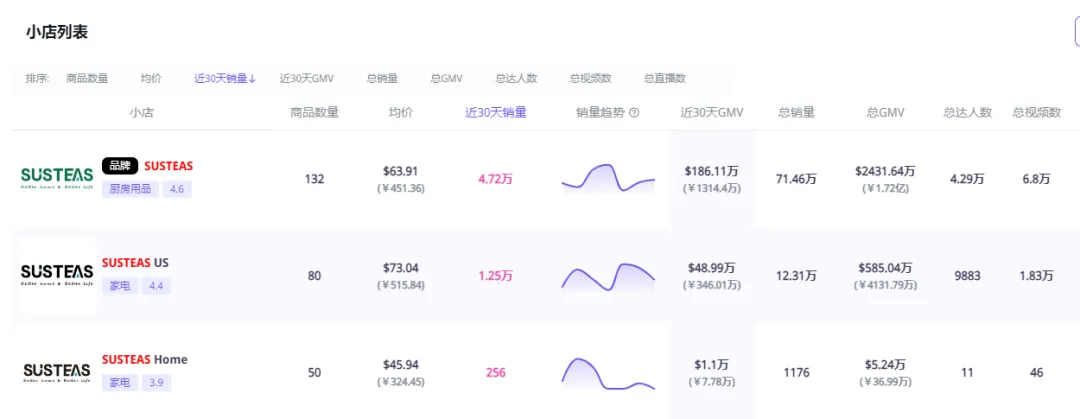
Task: Select total sales 12.31万
Action: (x=796, y=276)
